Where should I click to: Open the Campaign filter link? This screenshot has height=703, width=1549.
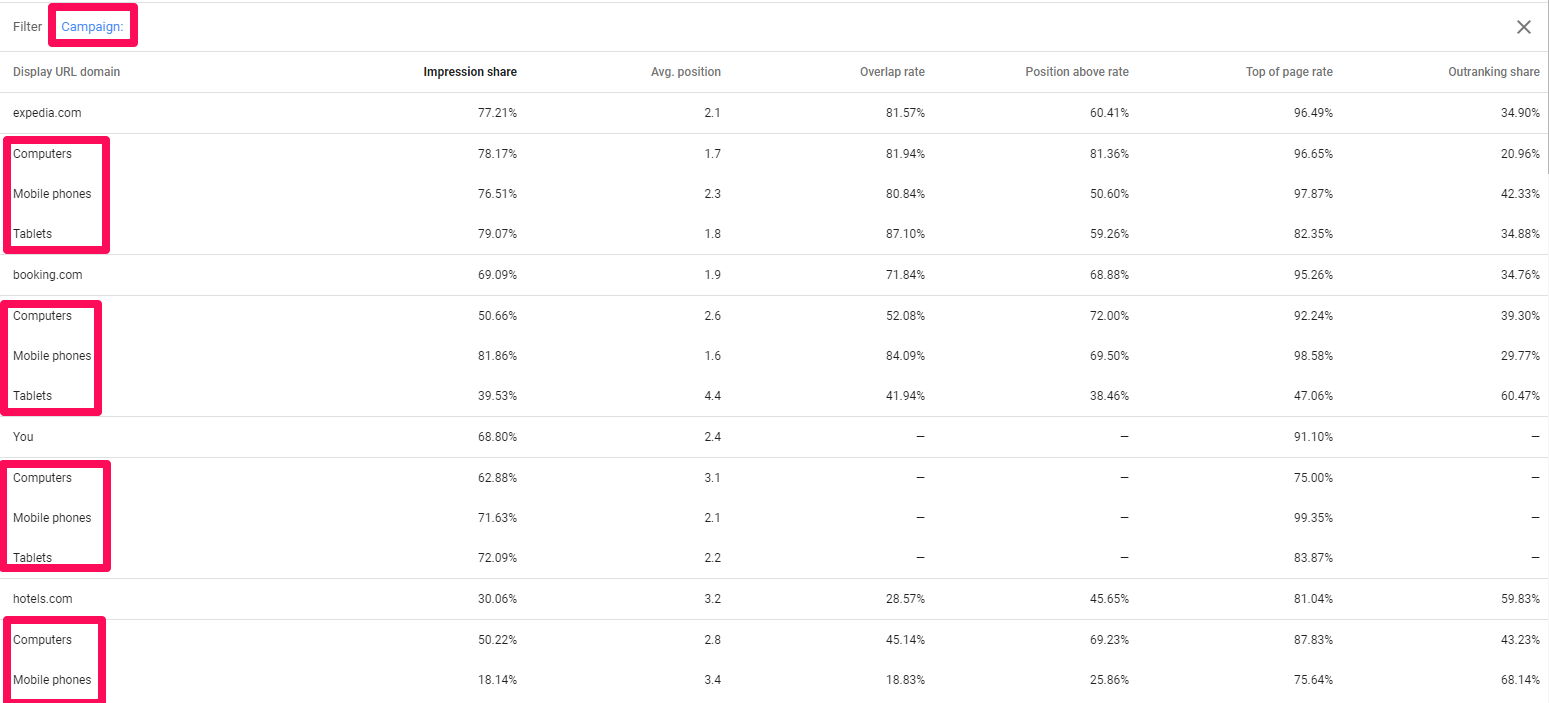tap(92, 27)
